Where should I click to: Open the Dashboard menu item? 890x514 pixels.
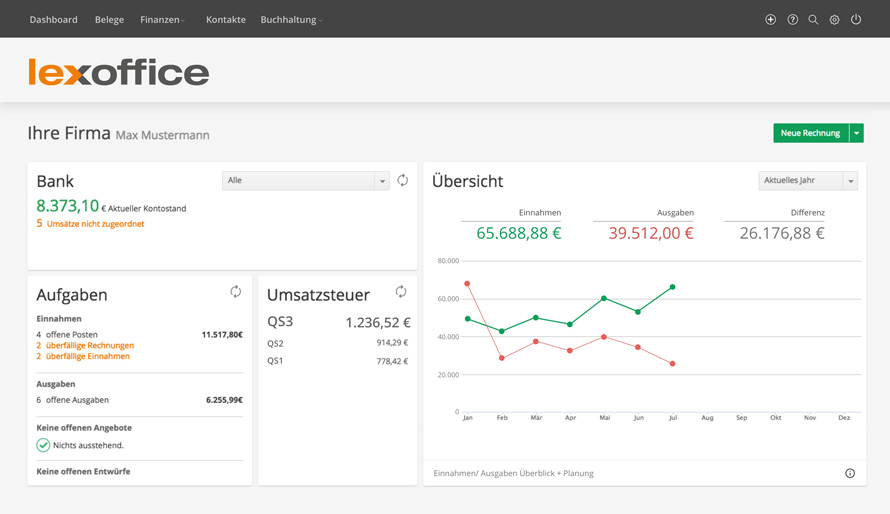point(53,20)
